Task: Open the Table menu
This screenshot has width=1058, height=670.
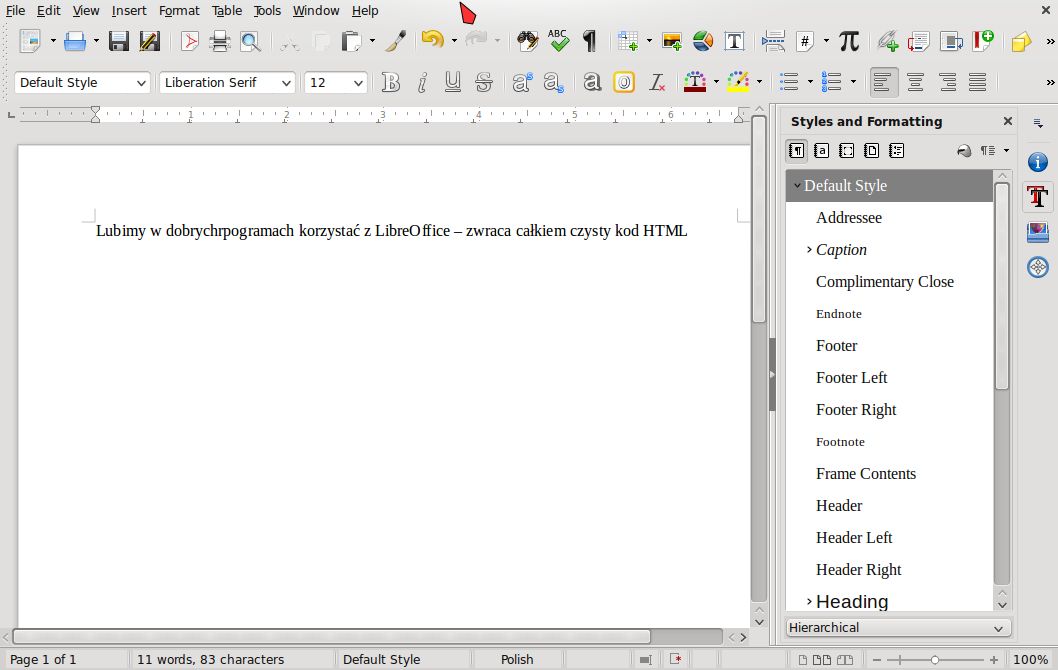Action: pos(227,11)
